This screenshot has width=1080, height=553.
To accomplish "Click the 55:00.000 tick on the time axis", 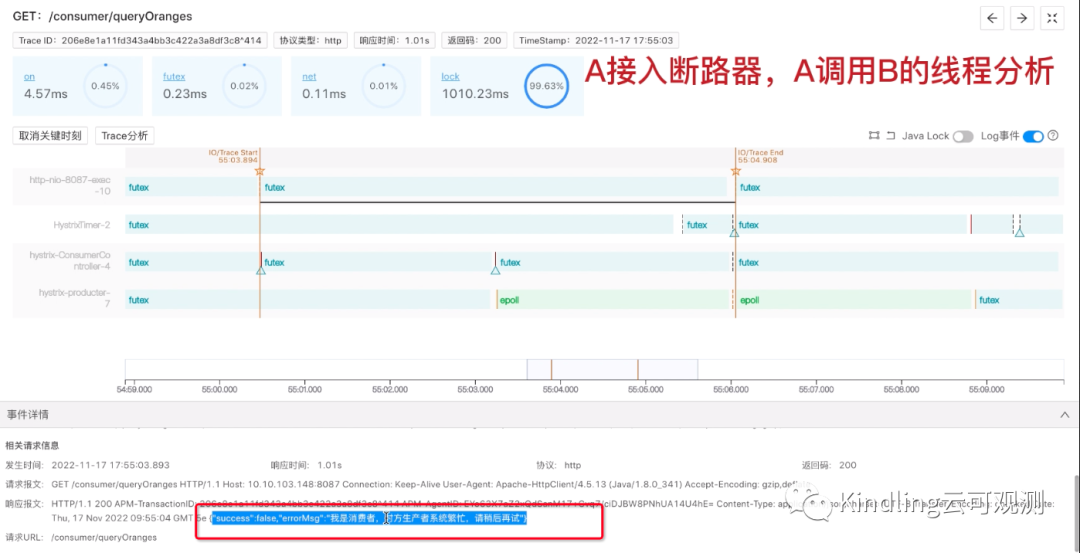I will [219, 388].
